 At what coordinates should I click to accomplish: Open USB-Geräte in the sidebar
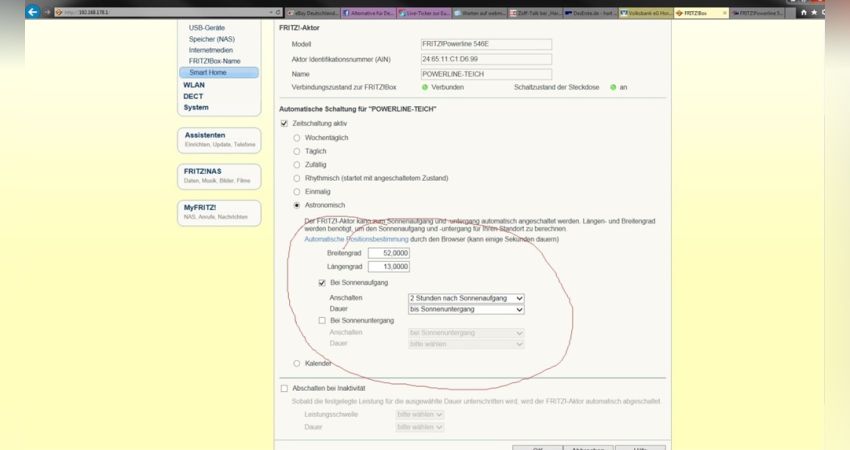pyautogui.click(x=207, y=28)
